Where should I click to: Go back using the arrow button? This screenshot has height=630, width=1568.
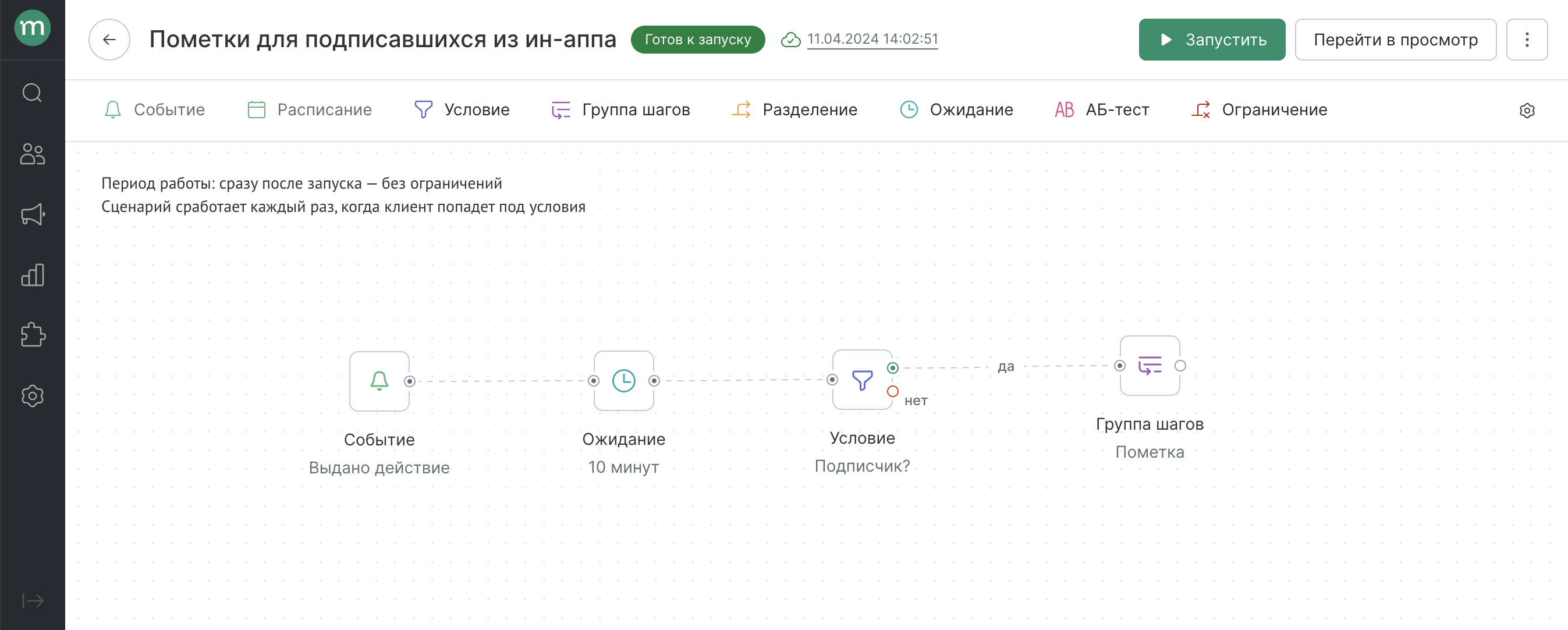coord(109,40)
